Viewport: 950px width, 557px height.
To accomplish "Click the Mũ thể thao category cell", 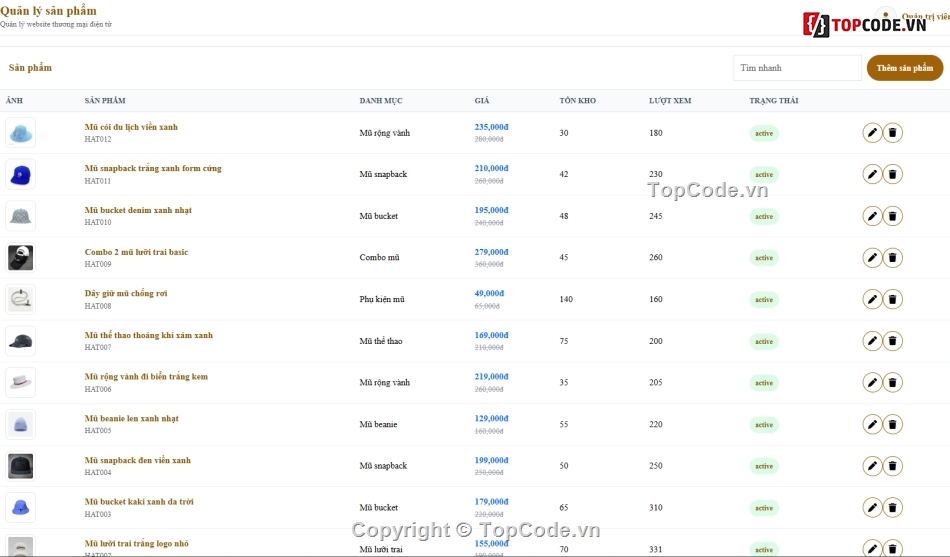I will (x=380, y=341).
